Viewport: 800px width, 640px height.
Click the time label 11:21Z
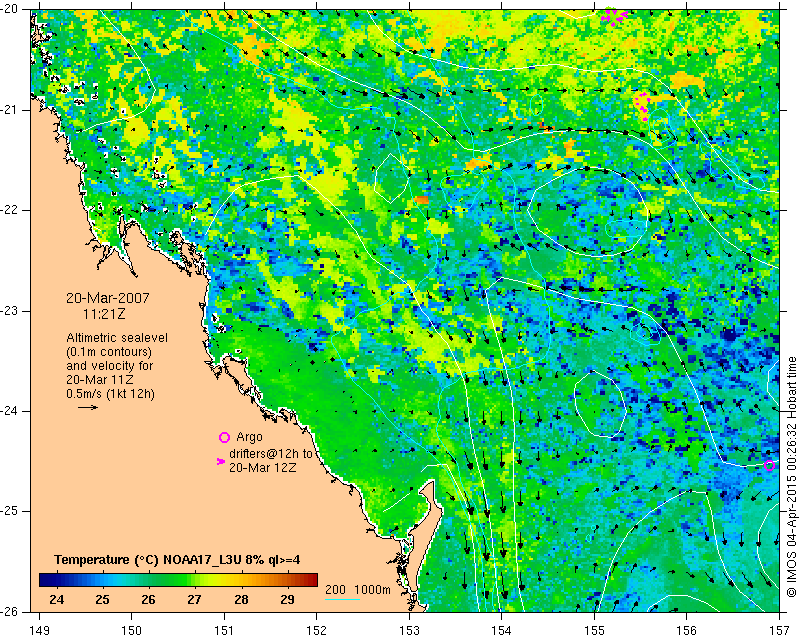point(104,314)
